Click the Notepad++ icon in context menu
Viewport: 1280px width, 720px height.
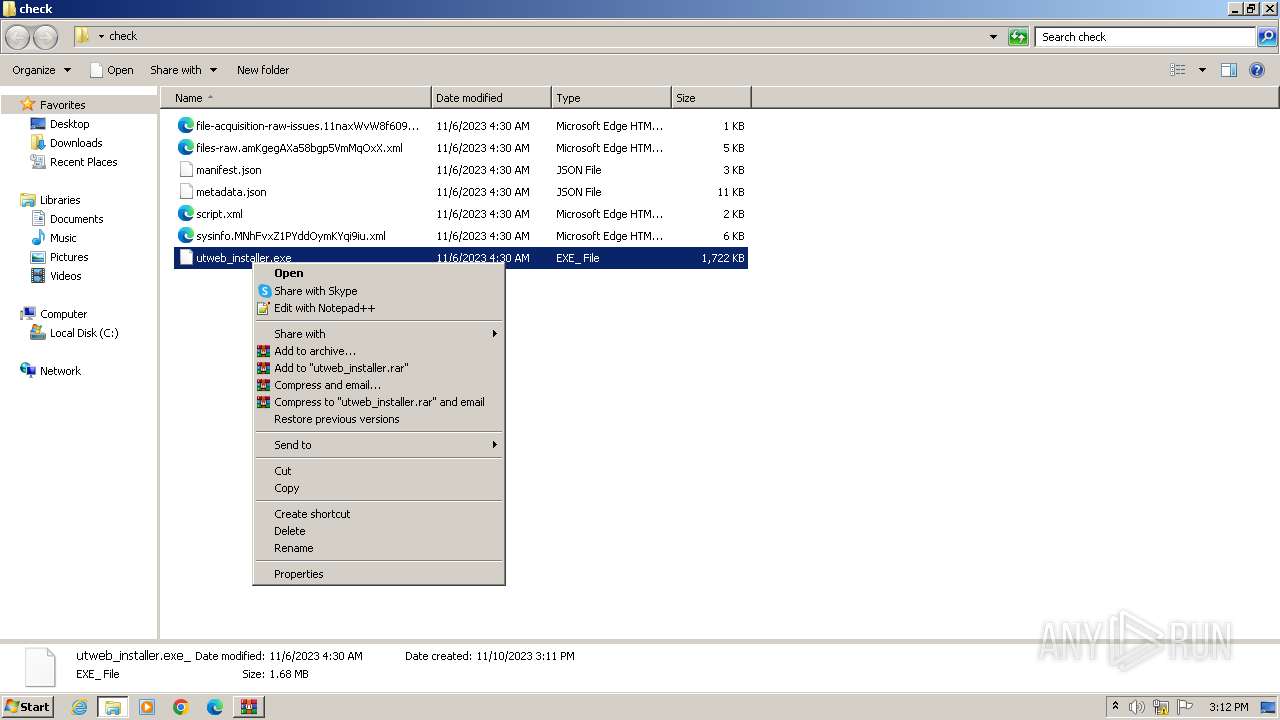264,308
